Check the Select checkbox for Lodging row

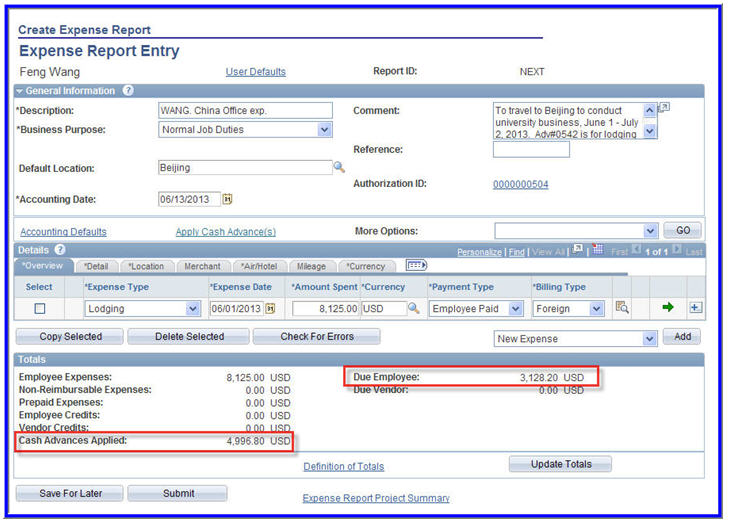pyautogui.click(x=40, y=309)
